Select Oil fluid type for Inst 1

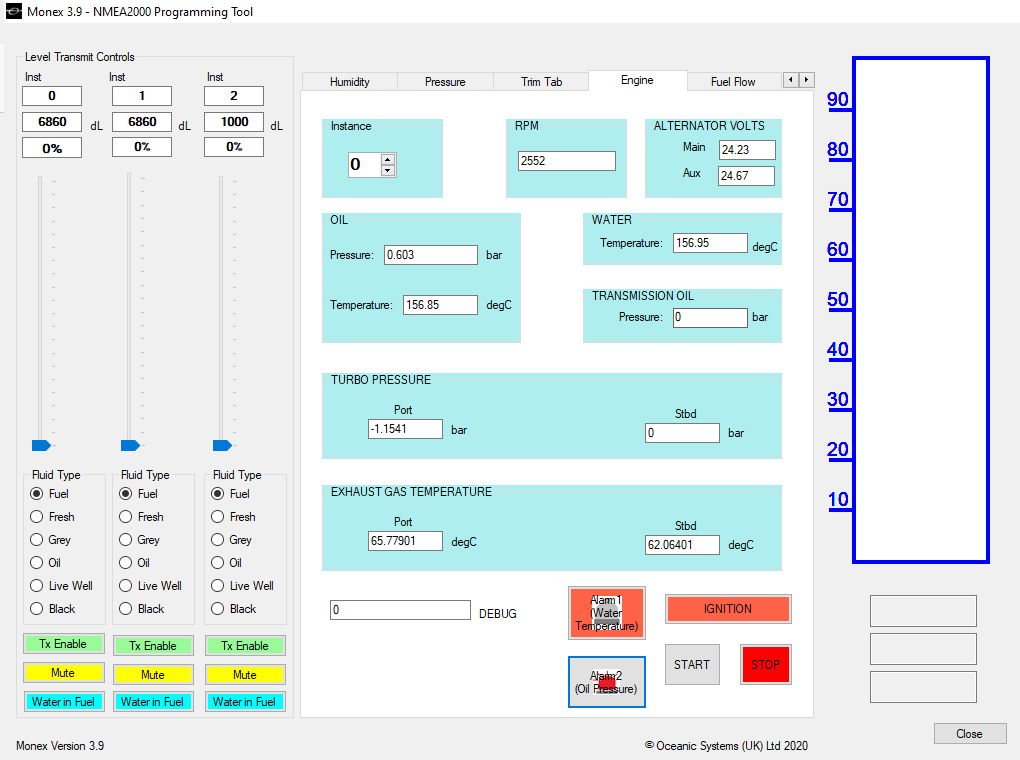click(135, 563)
